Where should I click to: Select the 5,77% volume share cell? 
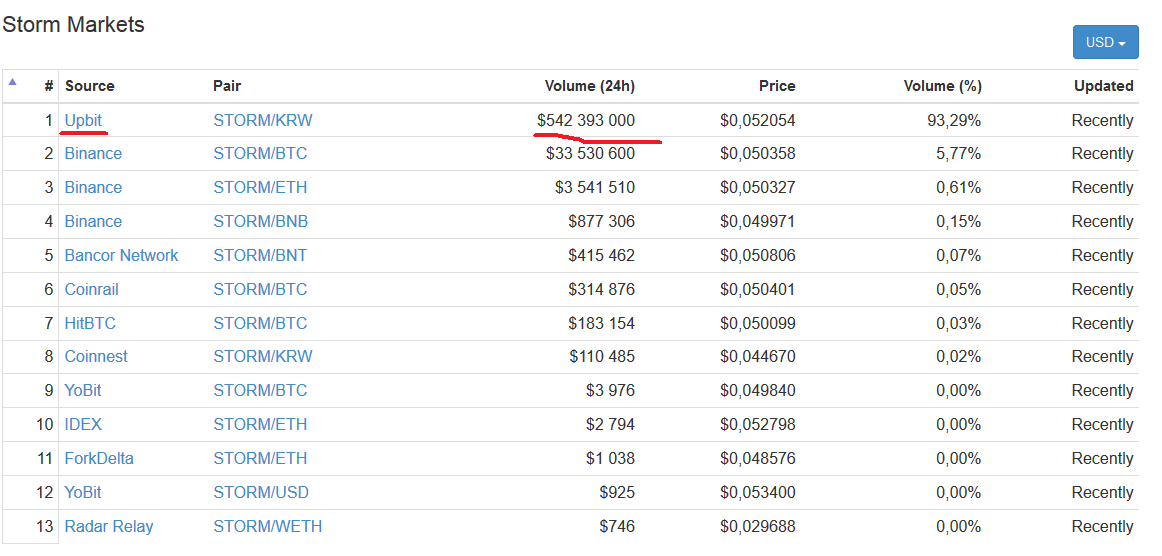(x=959, y=153)
